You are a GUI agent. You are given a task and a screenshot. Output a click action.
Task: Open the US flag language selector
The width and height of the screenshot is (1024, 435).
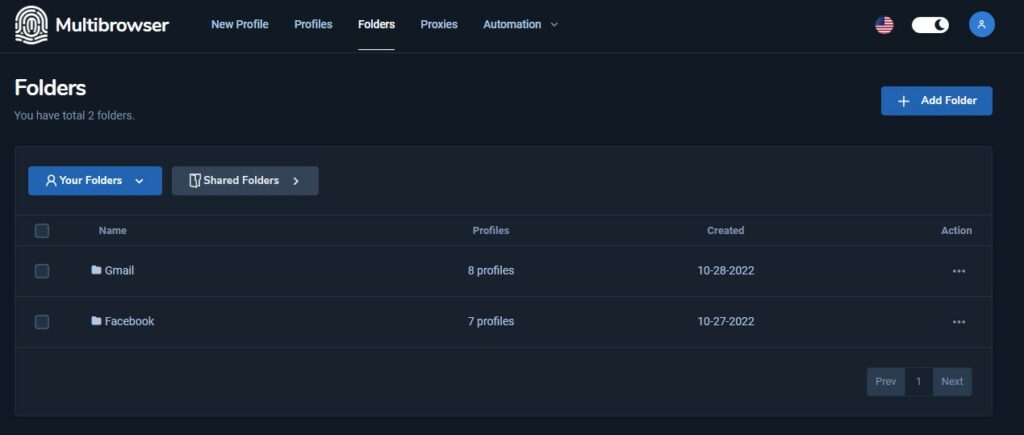884,25
